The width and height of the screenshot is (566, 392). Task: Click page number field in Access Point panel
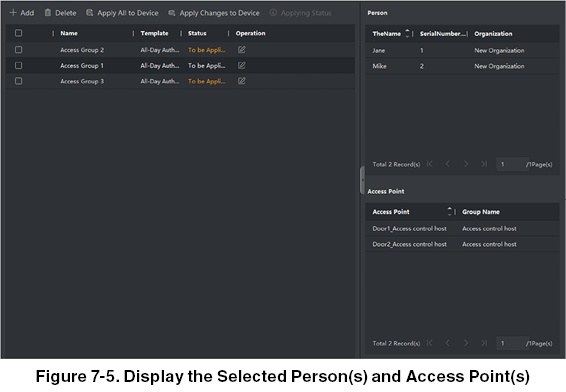click(x=513, y=343)
